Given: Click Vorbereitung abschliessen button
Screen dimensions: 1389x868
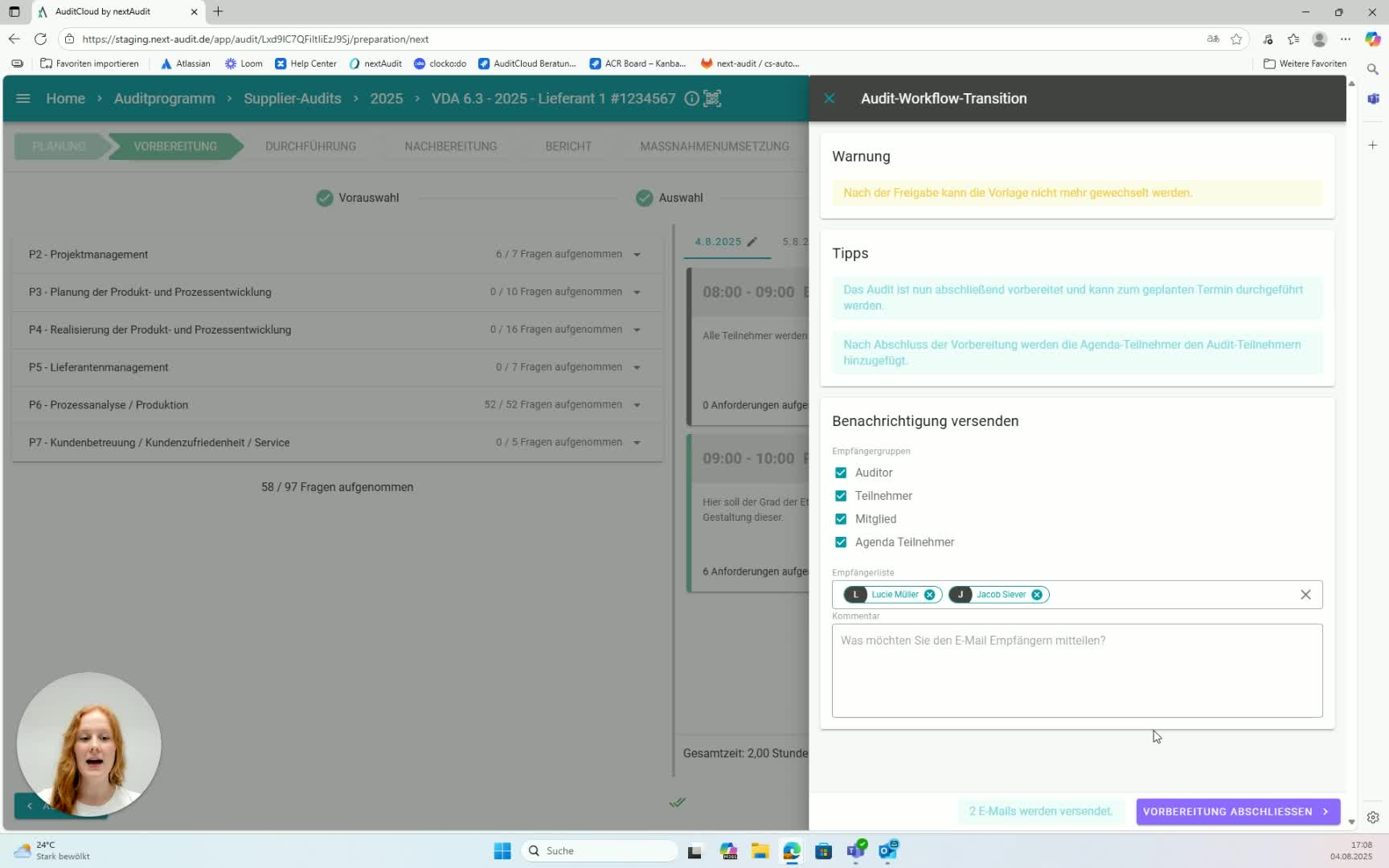Looking at the screenshot, I should [x=1236, y=812].
